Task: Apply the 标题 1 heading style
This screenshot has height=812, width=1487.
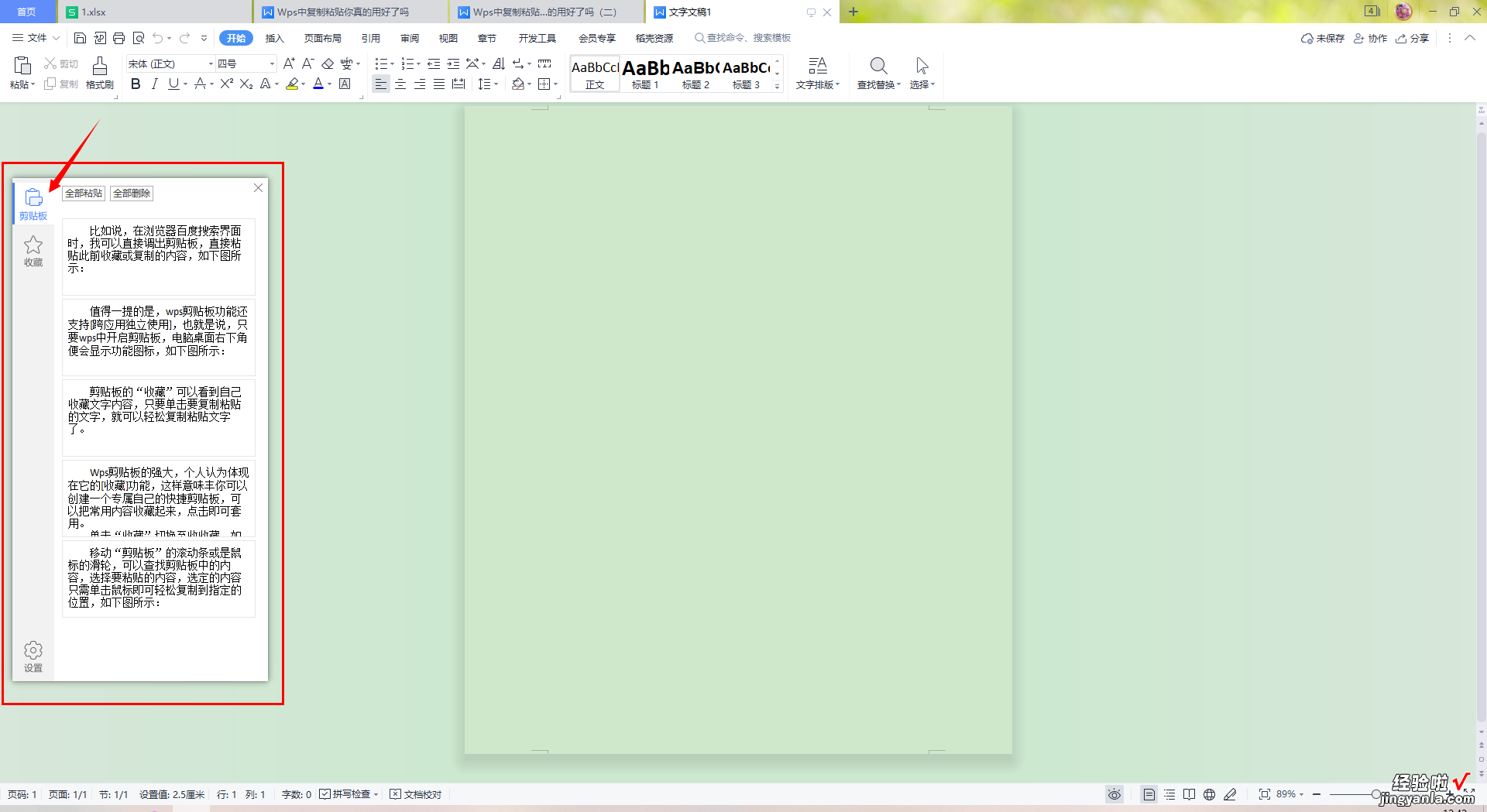Action: tap(645, 74)
